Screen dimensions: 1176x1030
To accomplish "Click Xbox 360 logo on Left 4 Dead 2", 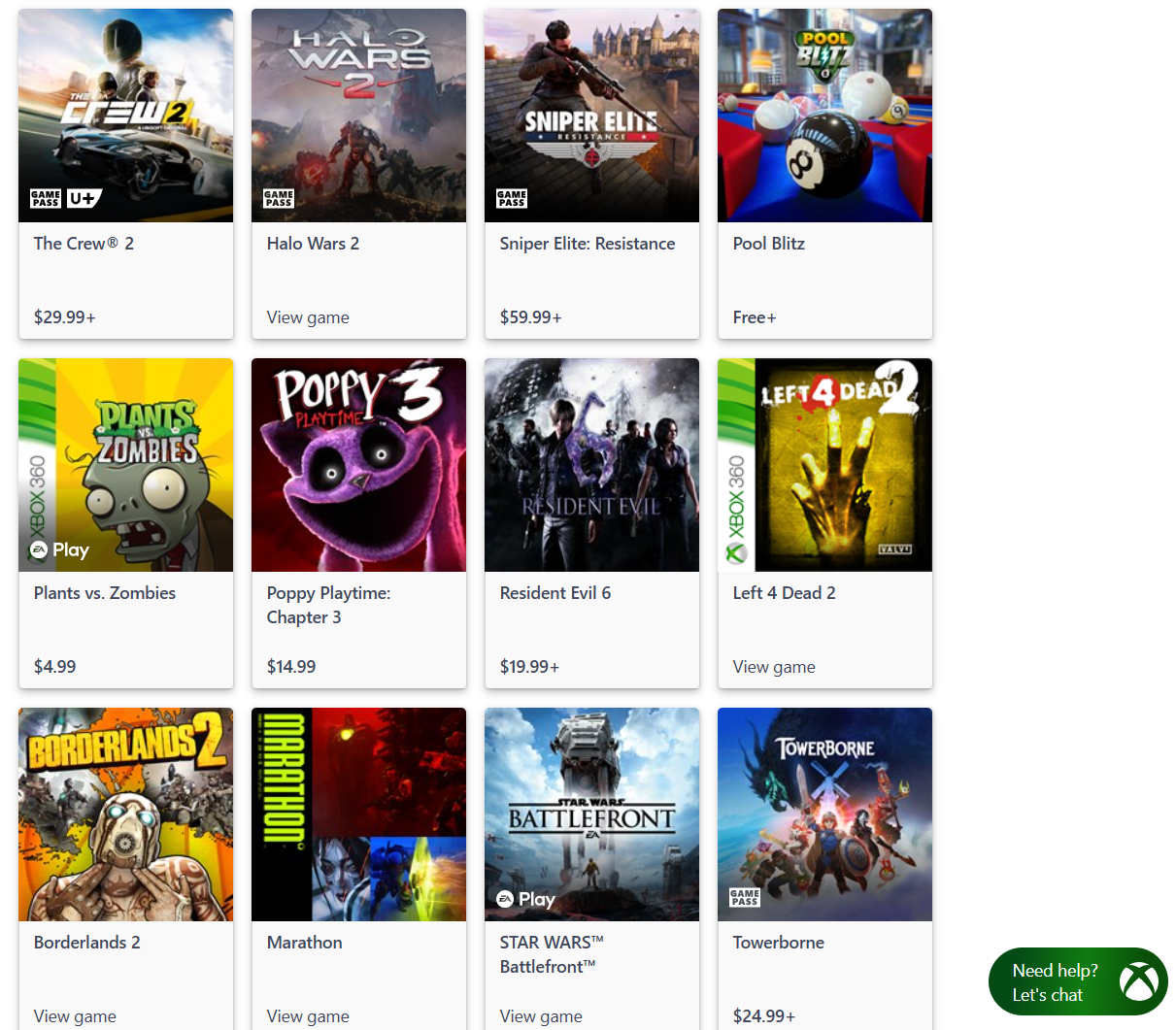I will tap(736, 510).
